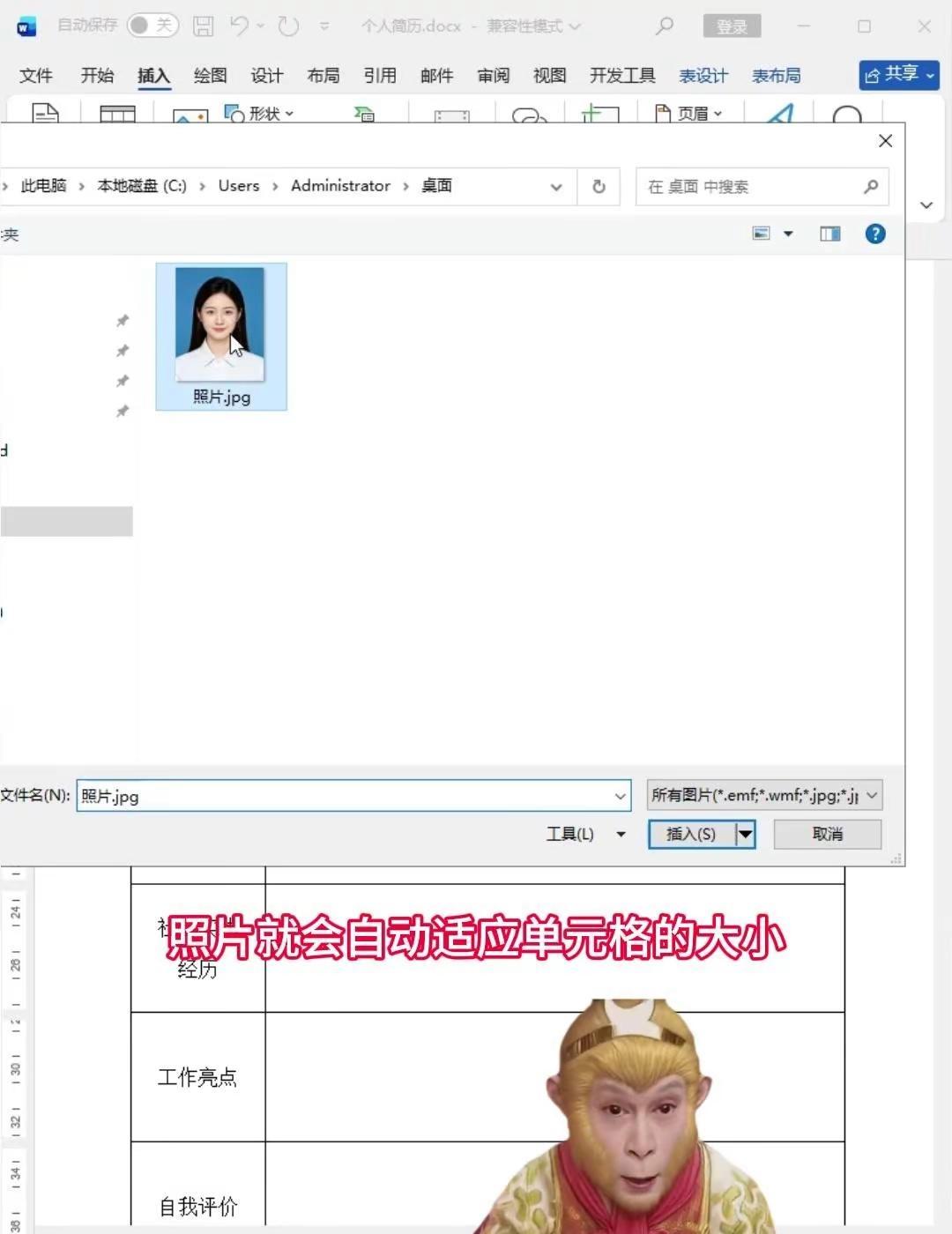Toggle the preview pane icon
This screenshot has width=952, height=1234.
pos(829,234)
